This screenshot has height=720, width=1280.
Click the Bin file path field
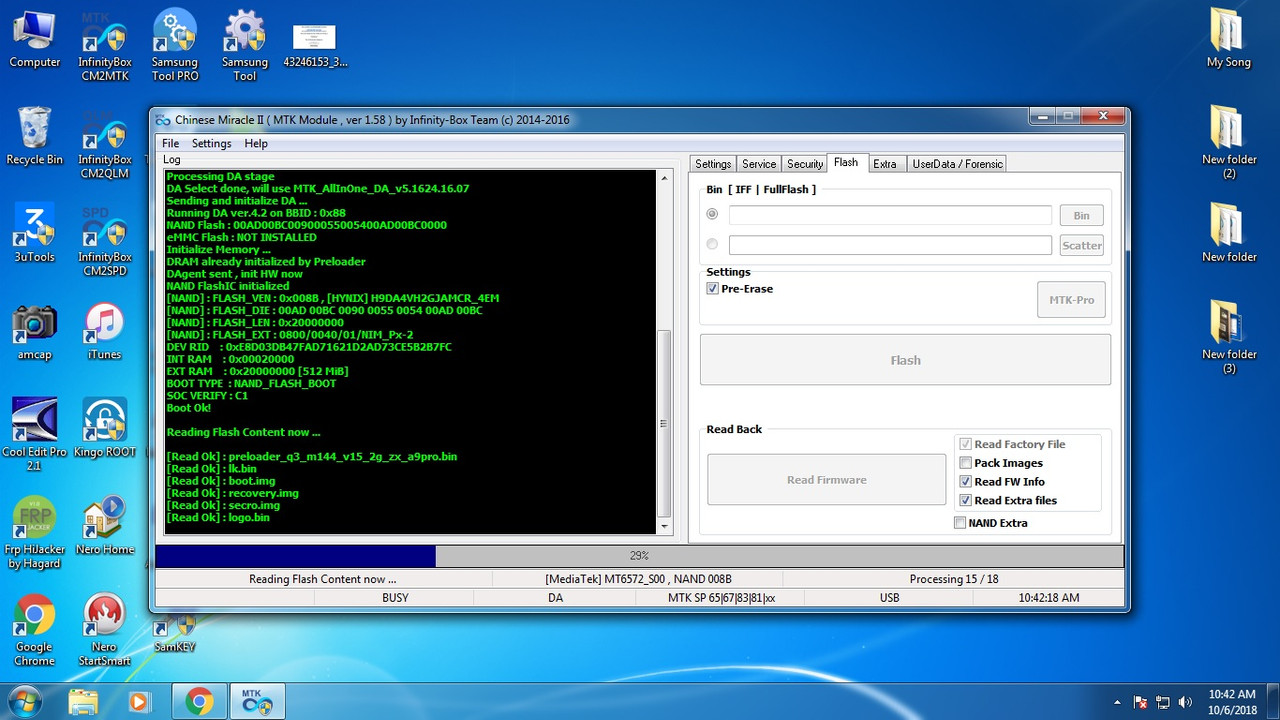pos(890,215)
